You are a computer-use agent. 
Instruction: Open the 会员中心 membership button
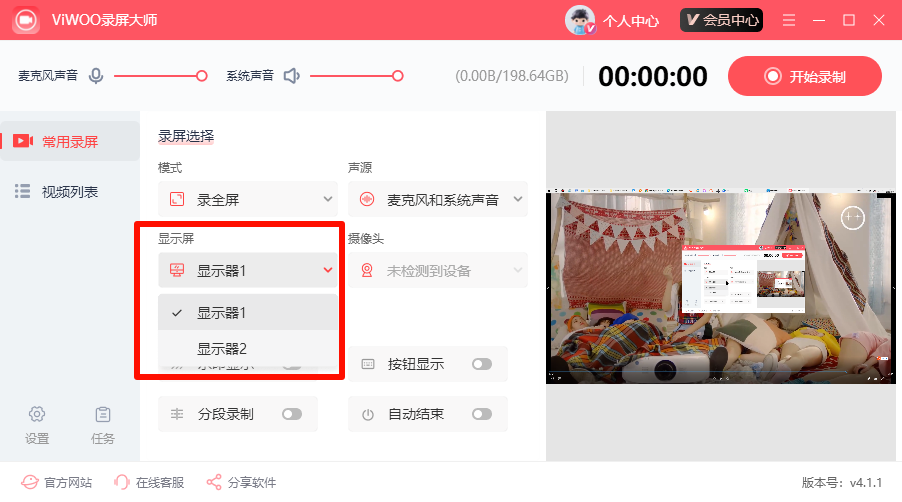click(x=721, y=20)
